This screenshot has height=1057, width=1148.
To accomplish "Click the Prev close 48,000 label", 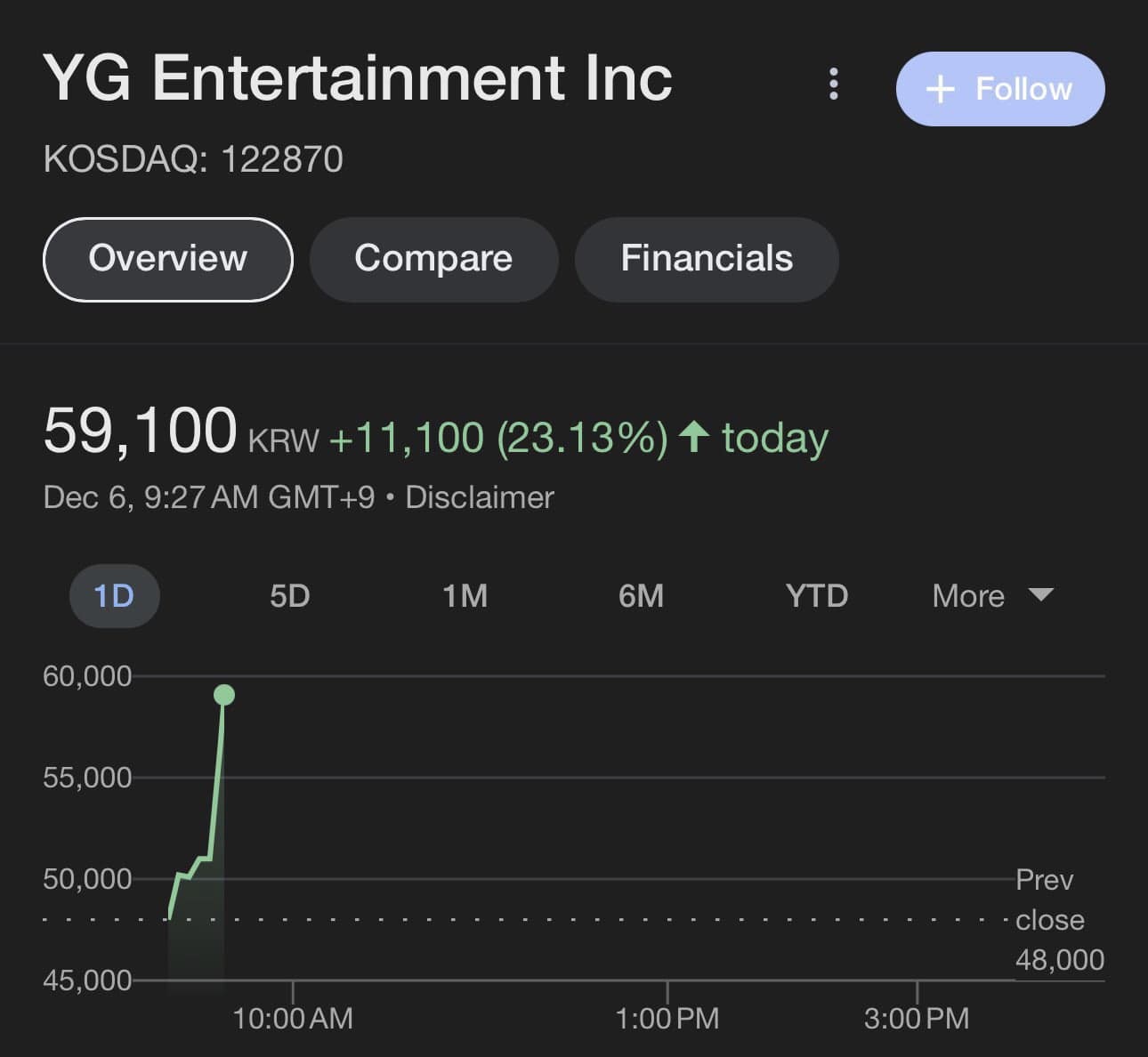I will coord(1058,920).
